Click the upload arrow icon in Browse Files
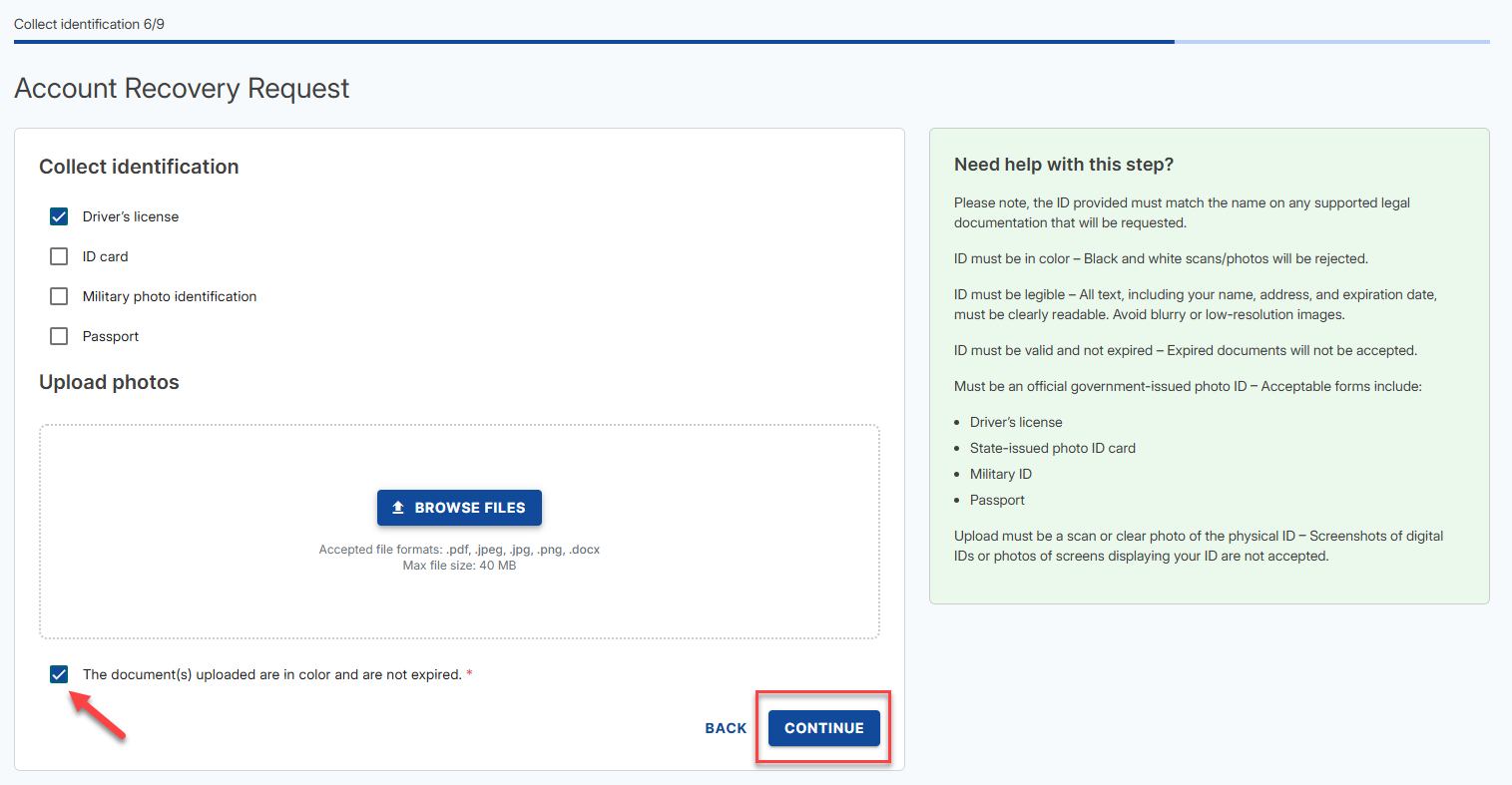The height and width of the screenshot is (785, 1512). coord(398,508)
